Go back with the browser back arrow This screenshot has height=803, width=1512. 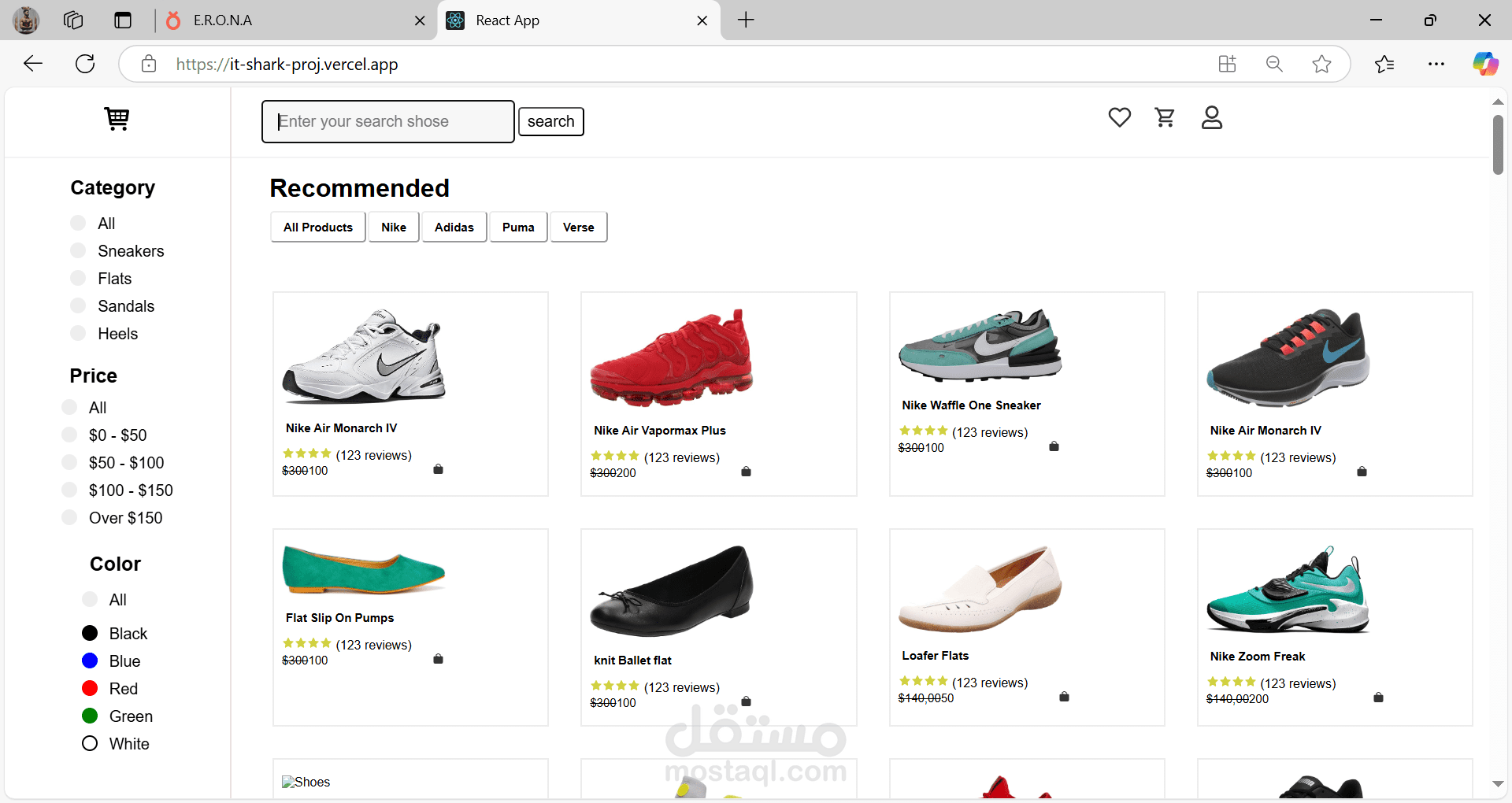coord(33,64)
